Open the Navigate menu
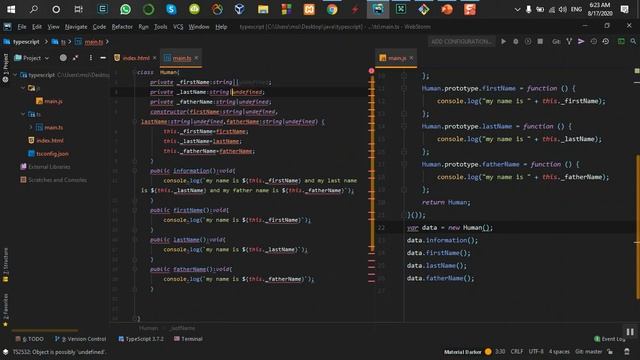The image size is (640, 360). pyautogui.click(x=76, y=27)
